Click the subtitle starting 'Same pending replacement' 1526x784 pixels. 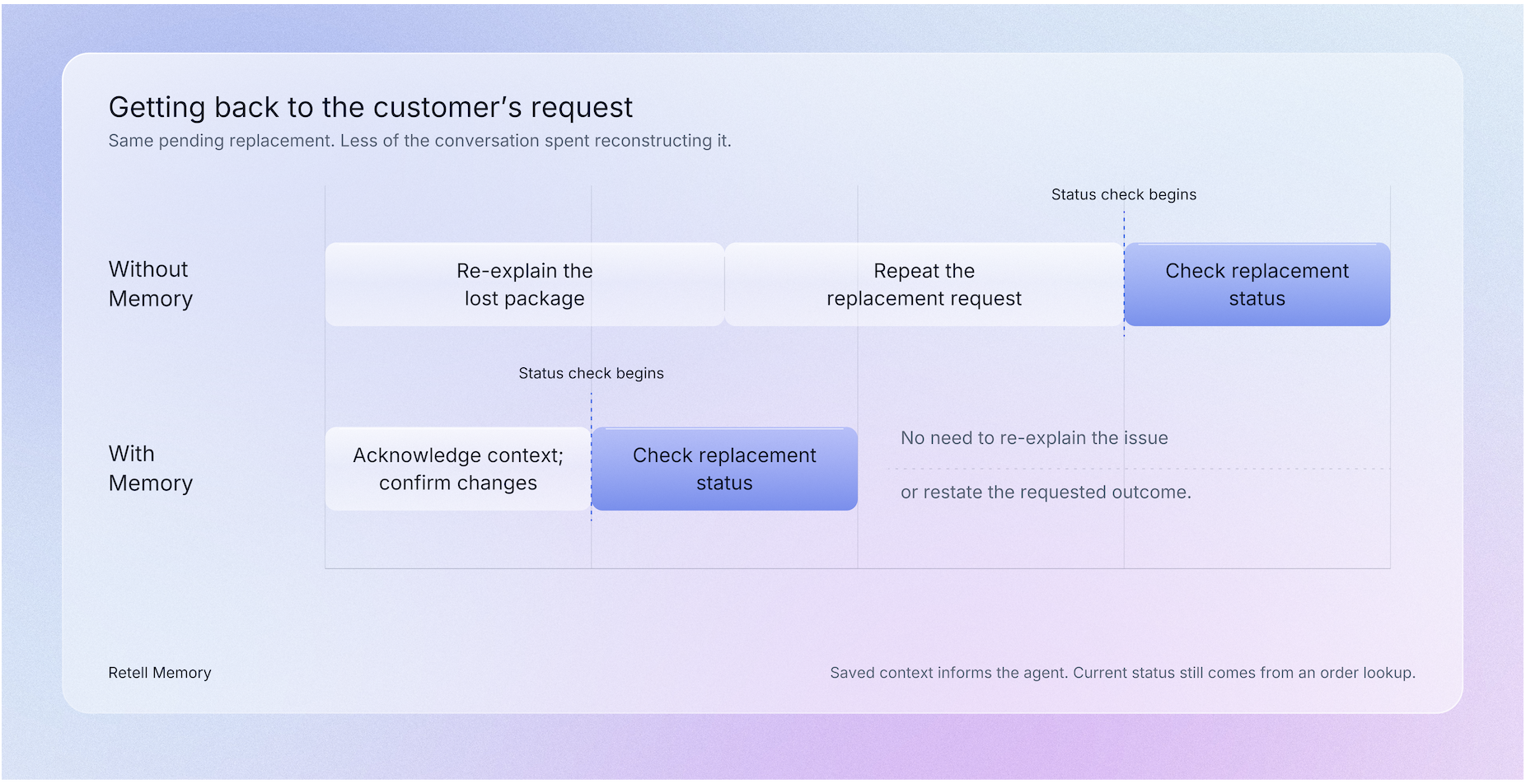click(419, 141)
